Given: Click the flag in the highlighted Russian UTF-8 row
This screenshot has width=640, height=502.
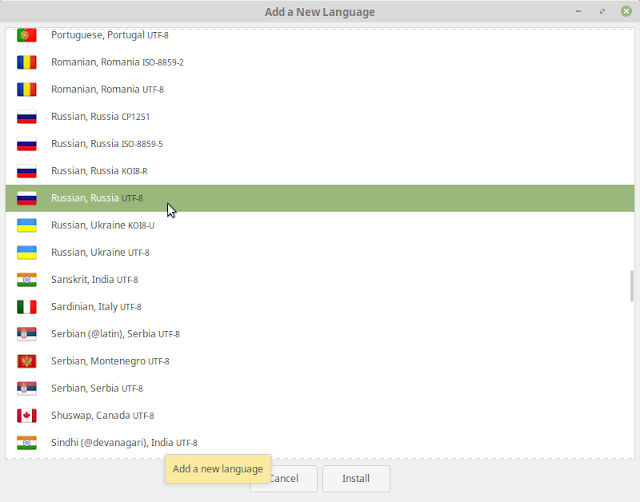Looking at the screenshot, I should pyautogui.click(x=27, y=198).
